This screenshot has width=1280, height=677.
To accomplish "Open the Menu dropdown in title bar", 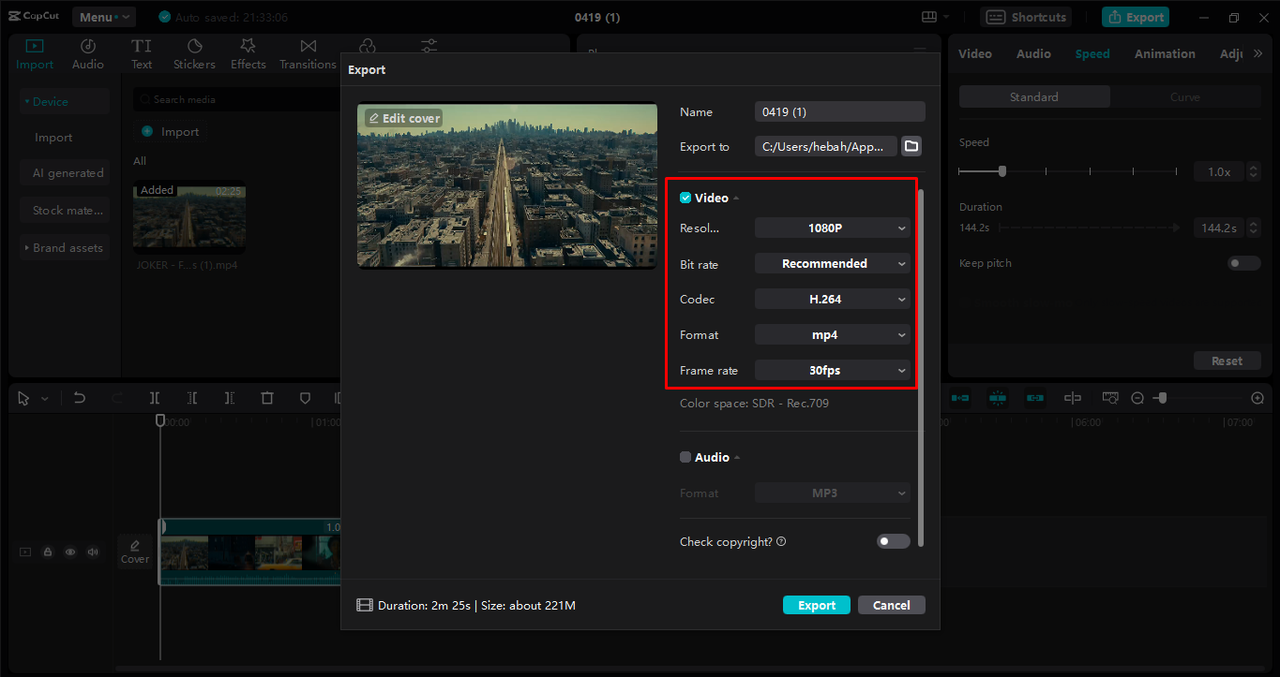I will 103,17.
